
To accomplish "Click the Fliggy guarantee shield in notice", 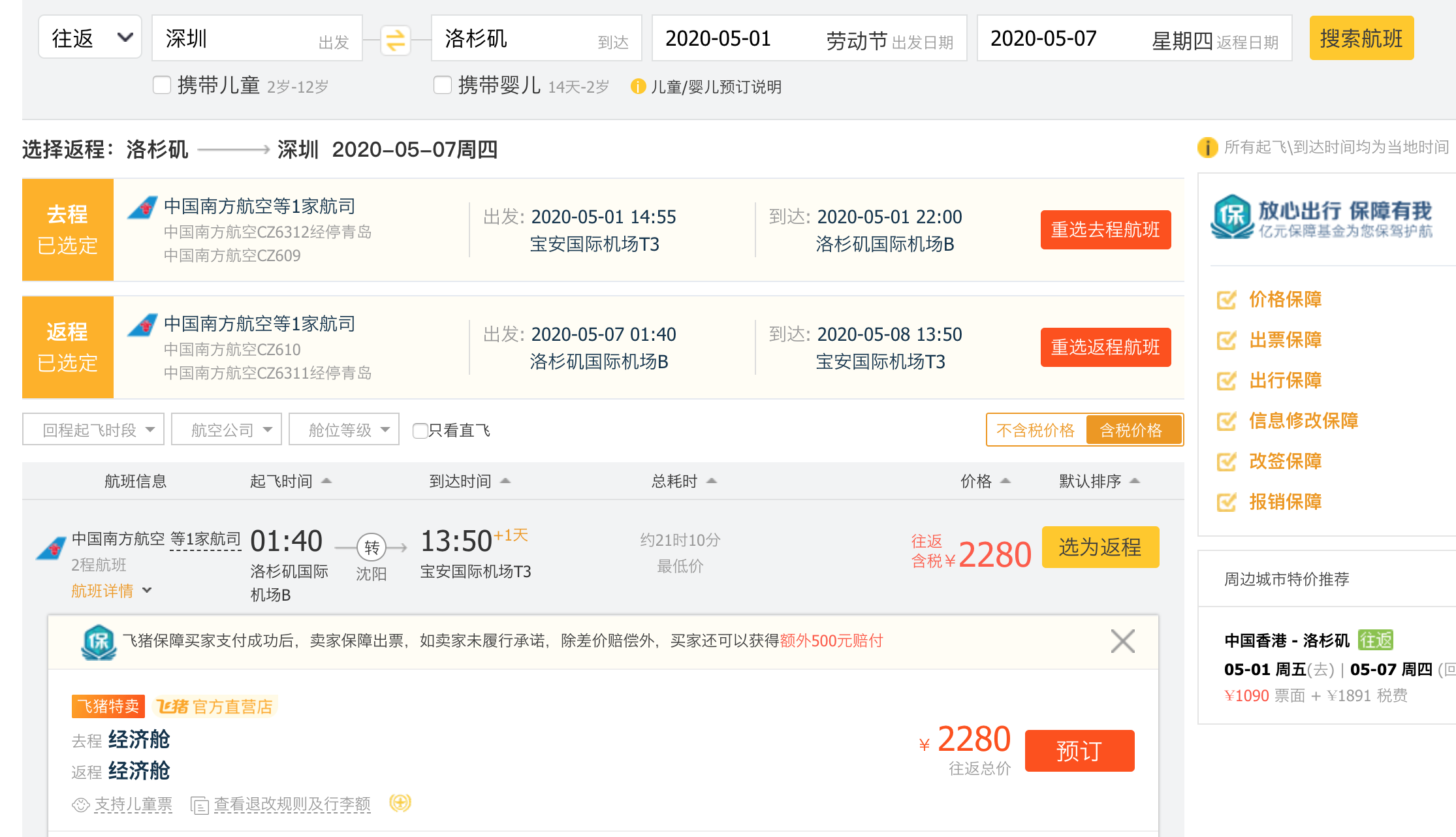I will coord(99,642).
